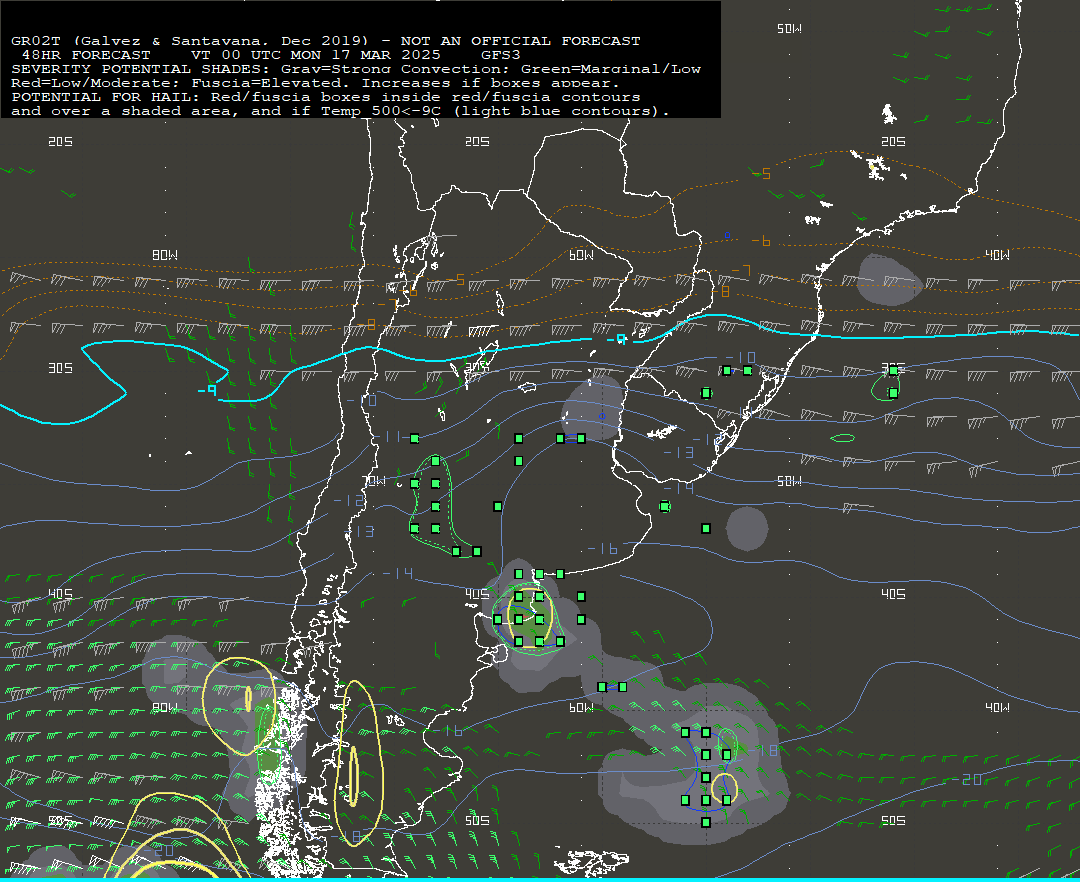Image resolution: width=1080 pixels, height=882 pixels.
Task: Click the GR02T product name in header
Action: 35,41
